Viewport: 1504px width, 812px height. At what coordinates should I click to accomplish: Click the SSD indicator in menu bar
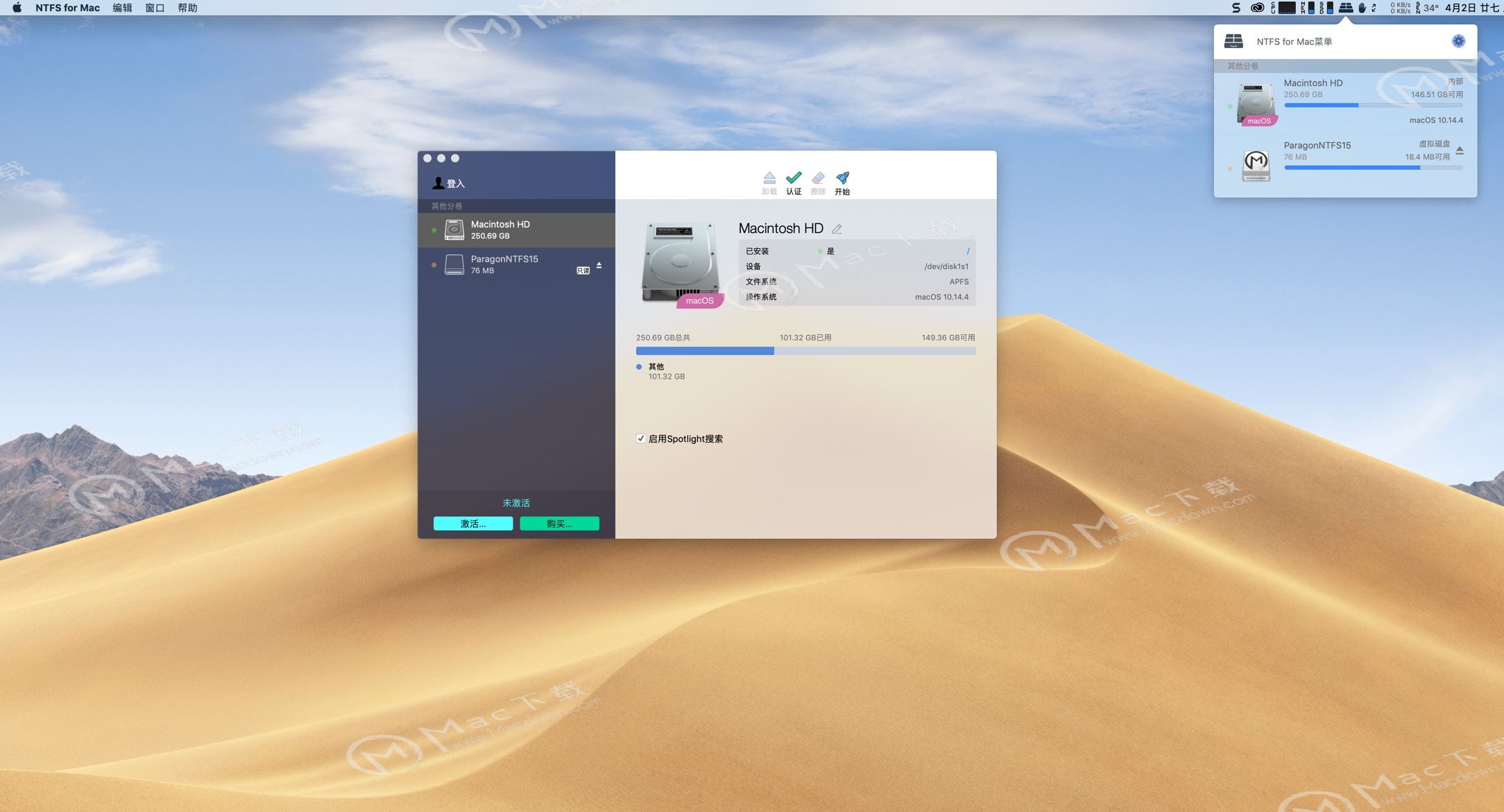1326,8
